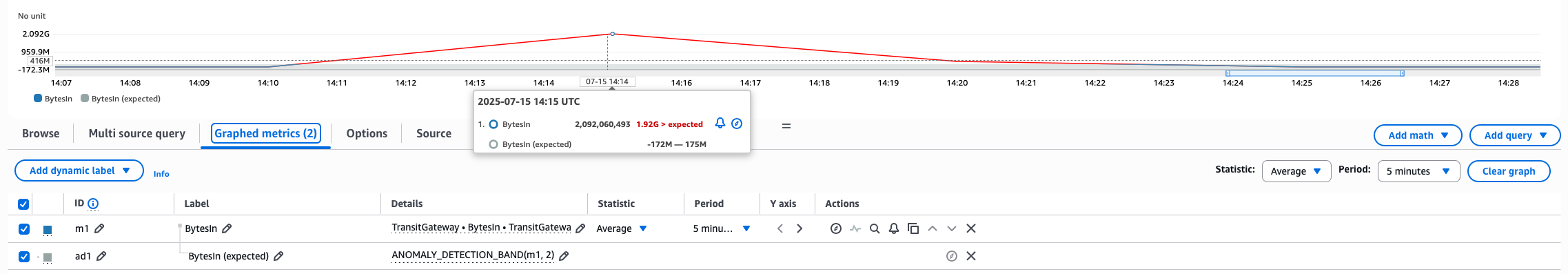Expand the Add dynamic label dropdown
Image resolution: width=1568 pixels, height=274 pixels.
[x=79, y=170]
